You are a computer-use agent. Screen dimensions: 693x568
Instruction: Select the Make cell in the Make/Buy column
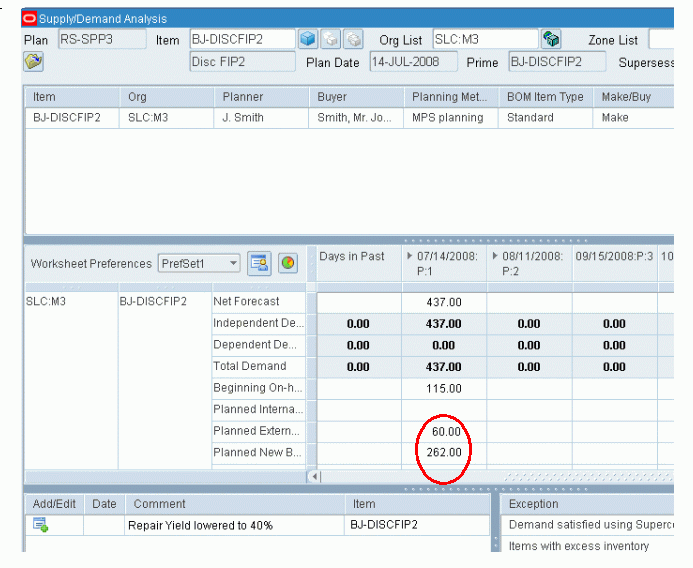pyautogui.click(x=634, y=118)
